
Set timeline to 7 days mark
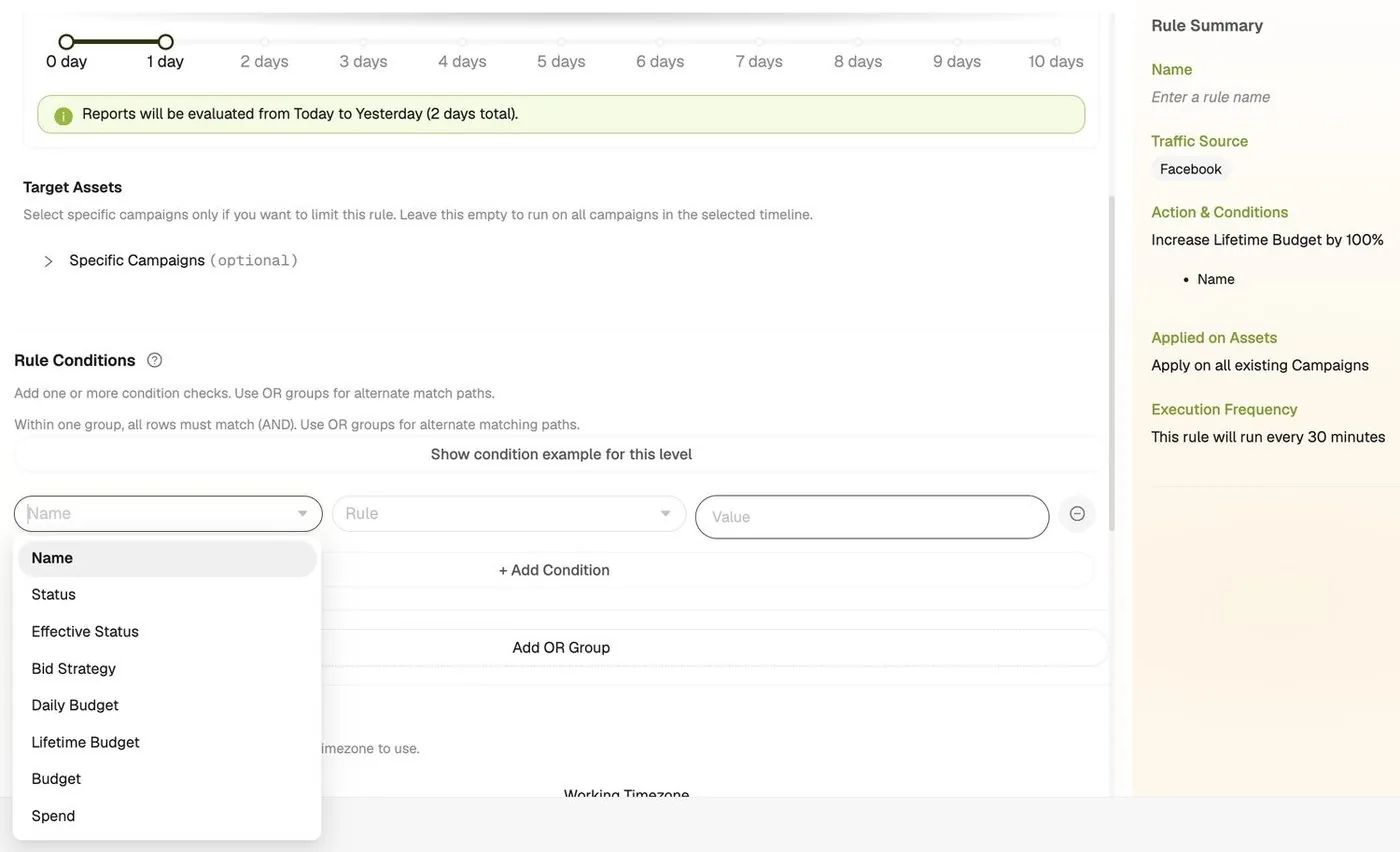759,42
